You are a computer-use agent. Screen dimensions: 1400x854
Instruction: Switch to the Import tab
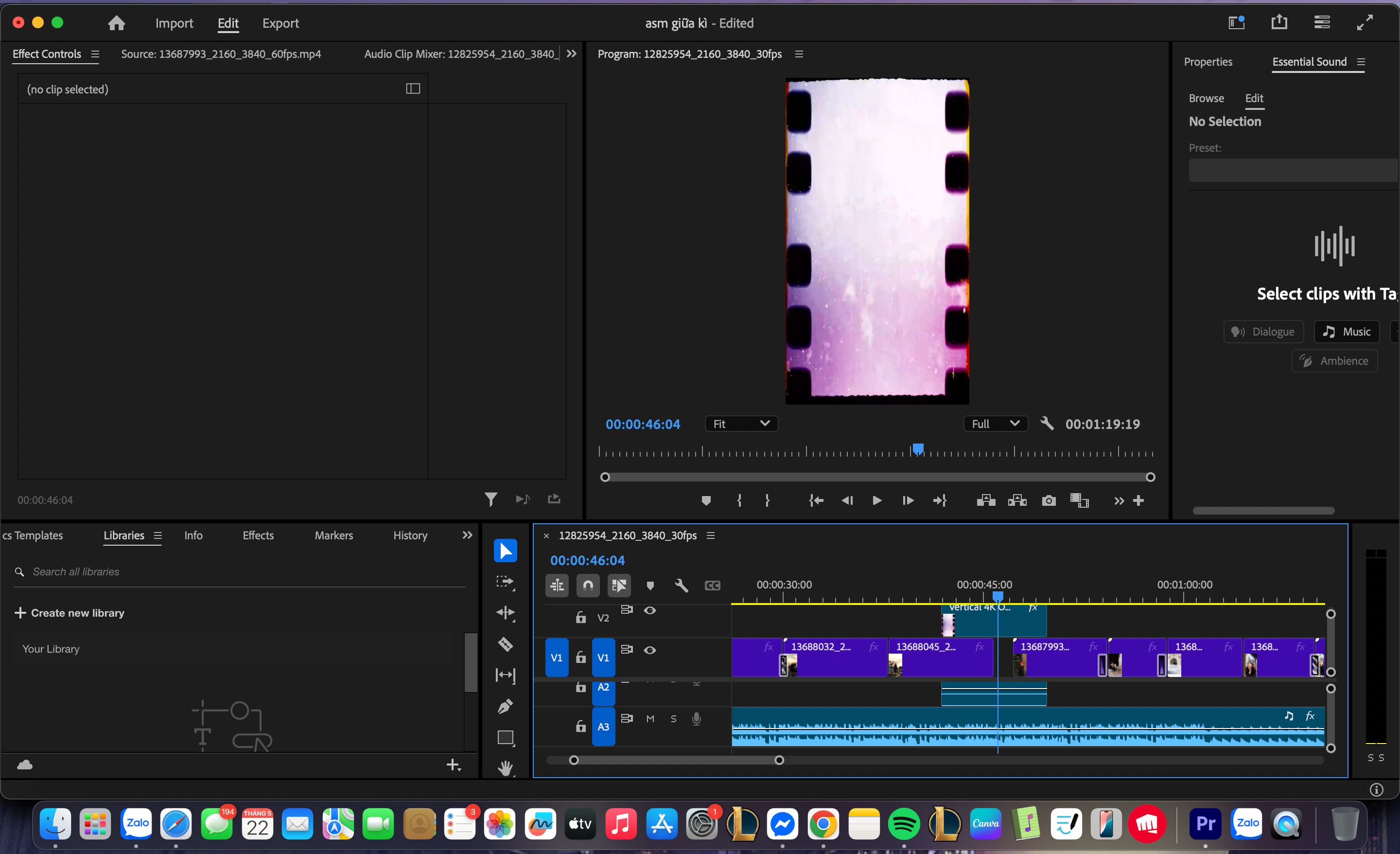(174, 23)
